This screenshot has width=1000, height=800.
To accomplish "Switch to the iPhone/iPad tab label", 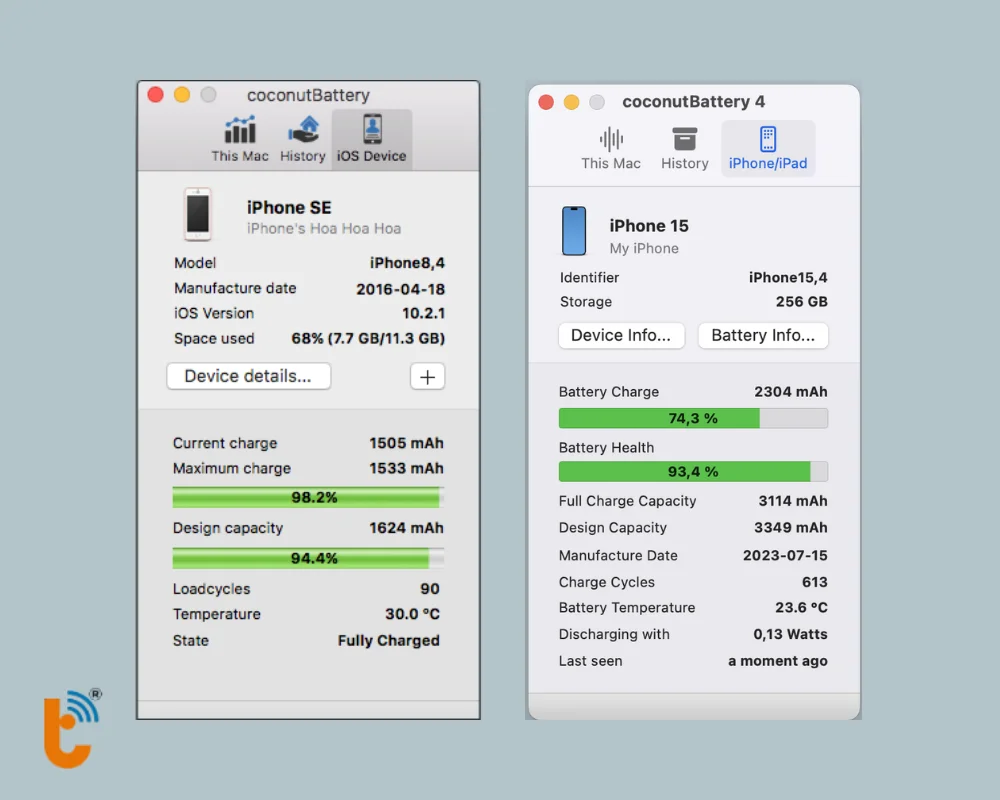I will (x=768, y=164).
